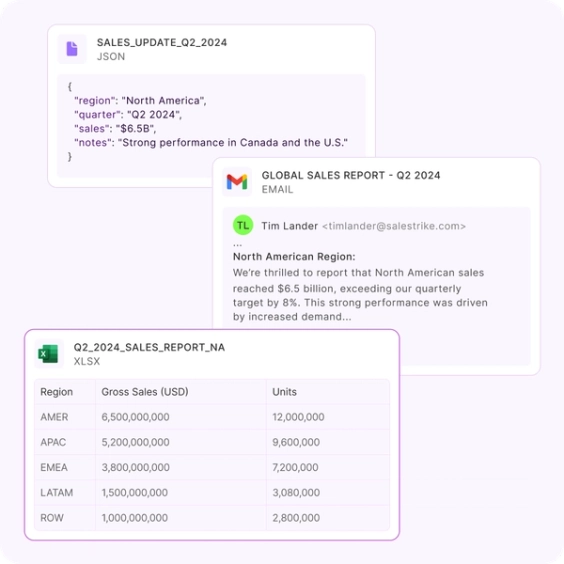Select APAC gross sales cell 5,200,000,000
The height and width of the screenshot is (564, 564).
tap(135, 442)
